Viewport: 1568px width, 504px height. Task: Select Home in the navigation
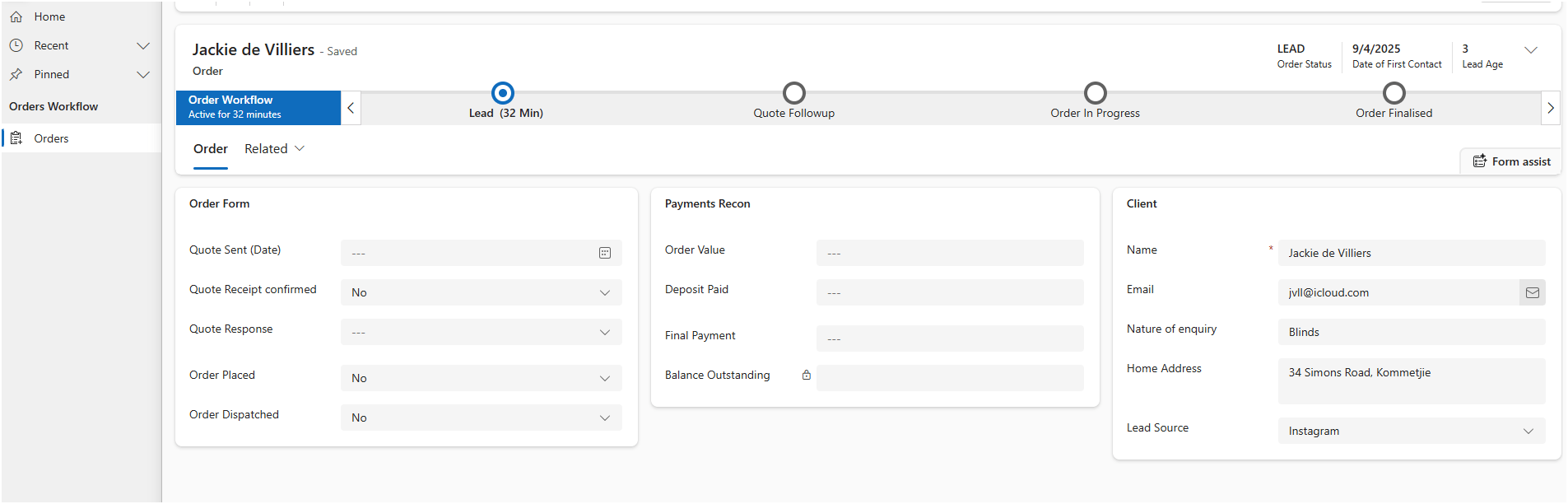pos(81,16)
